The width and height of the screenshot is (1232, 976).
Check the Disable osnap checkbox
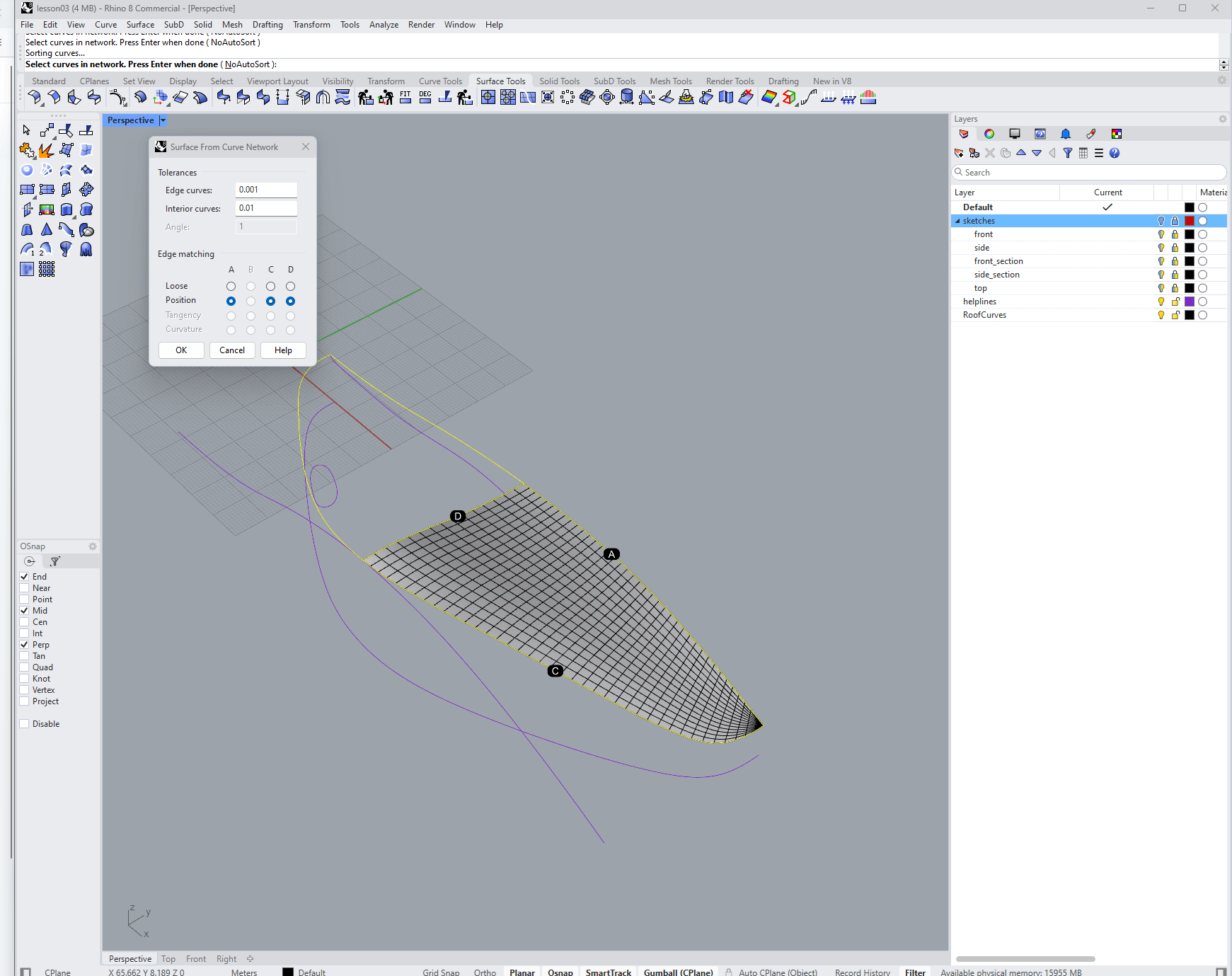pyautogui.click(x=24, y=724)
